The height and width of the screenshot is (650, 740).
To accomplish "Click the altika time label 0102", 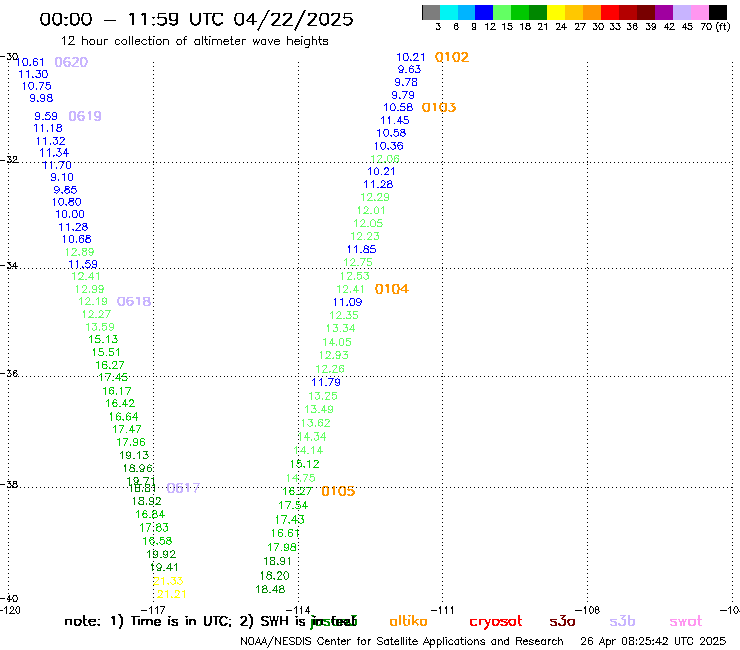I will 452,57.
